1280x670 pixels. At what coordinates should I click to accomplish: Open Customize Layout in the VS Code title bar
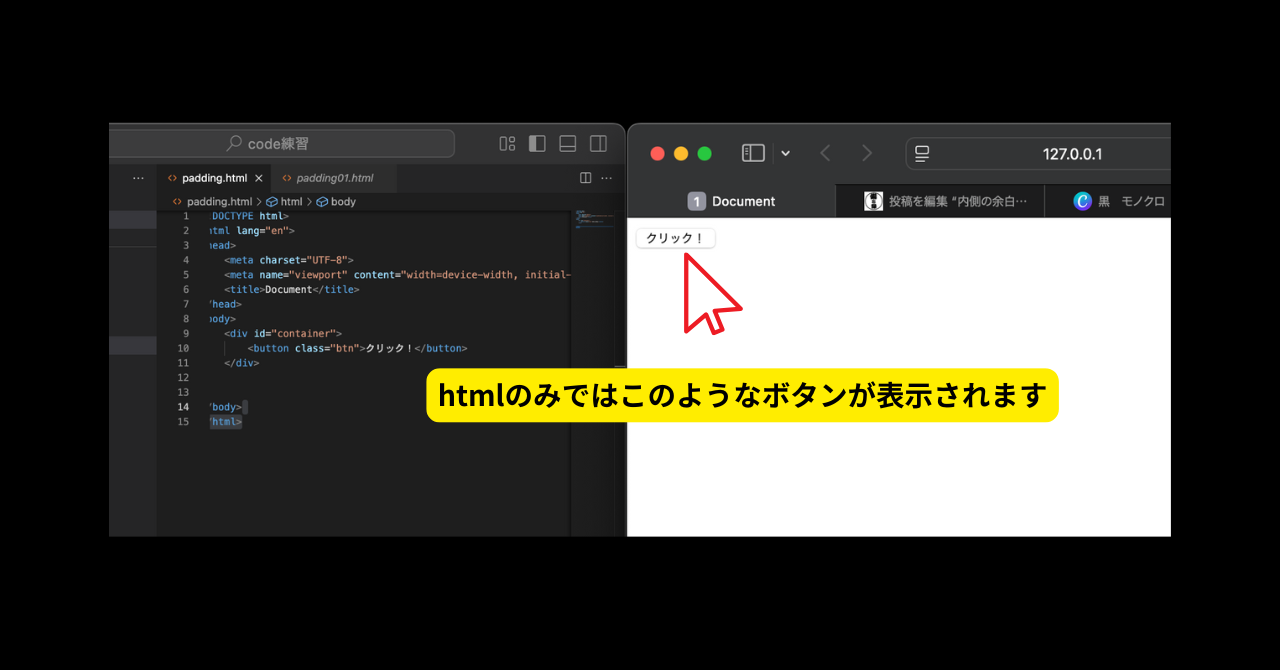(507, 143)
